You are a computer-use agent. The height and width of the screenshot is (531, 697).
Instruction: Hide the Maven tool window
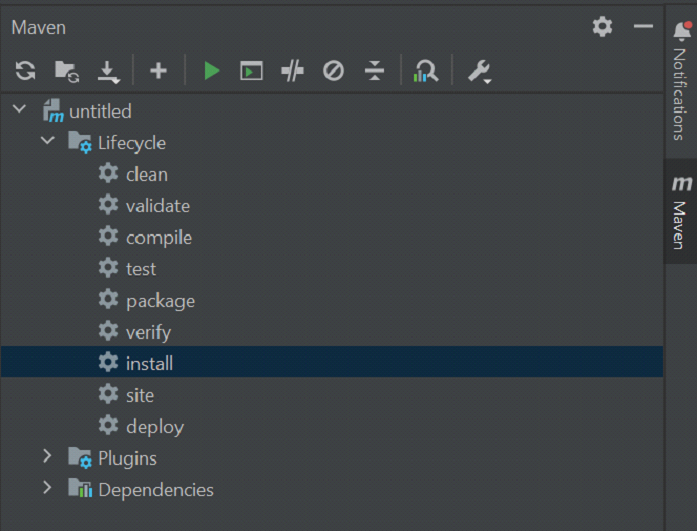[x=643, y=27]
